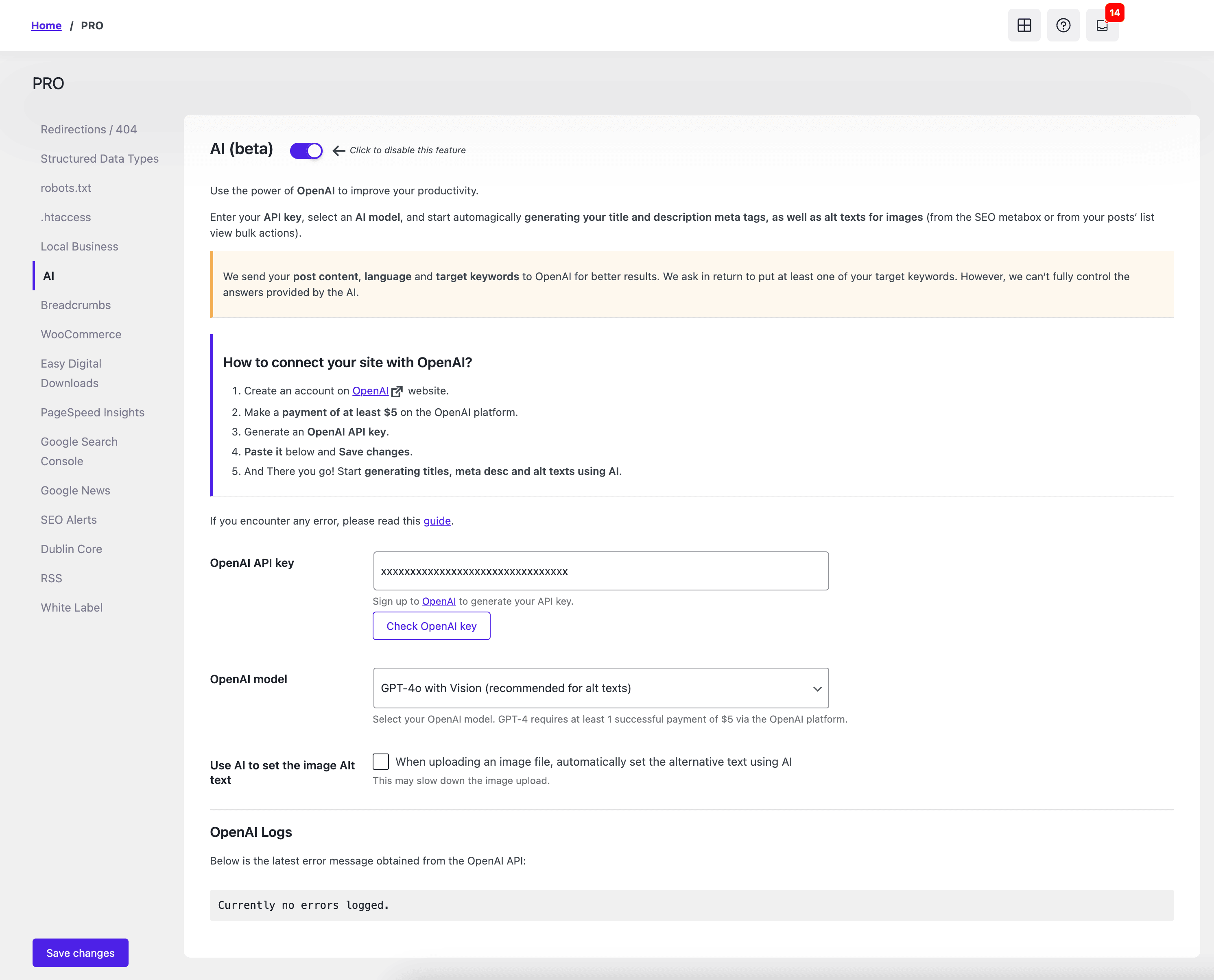Screen dimensions: 1214x980
Task: Open White Label tab
Action: tap(72, 608)
